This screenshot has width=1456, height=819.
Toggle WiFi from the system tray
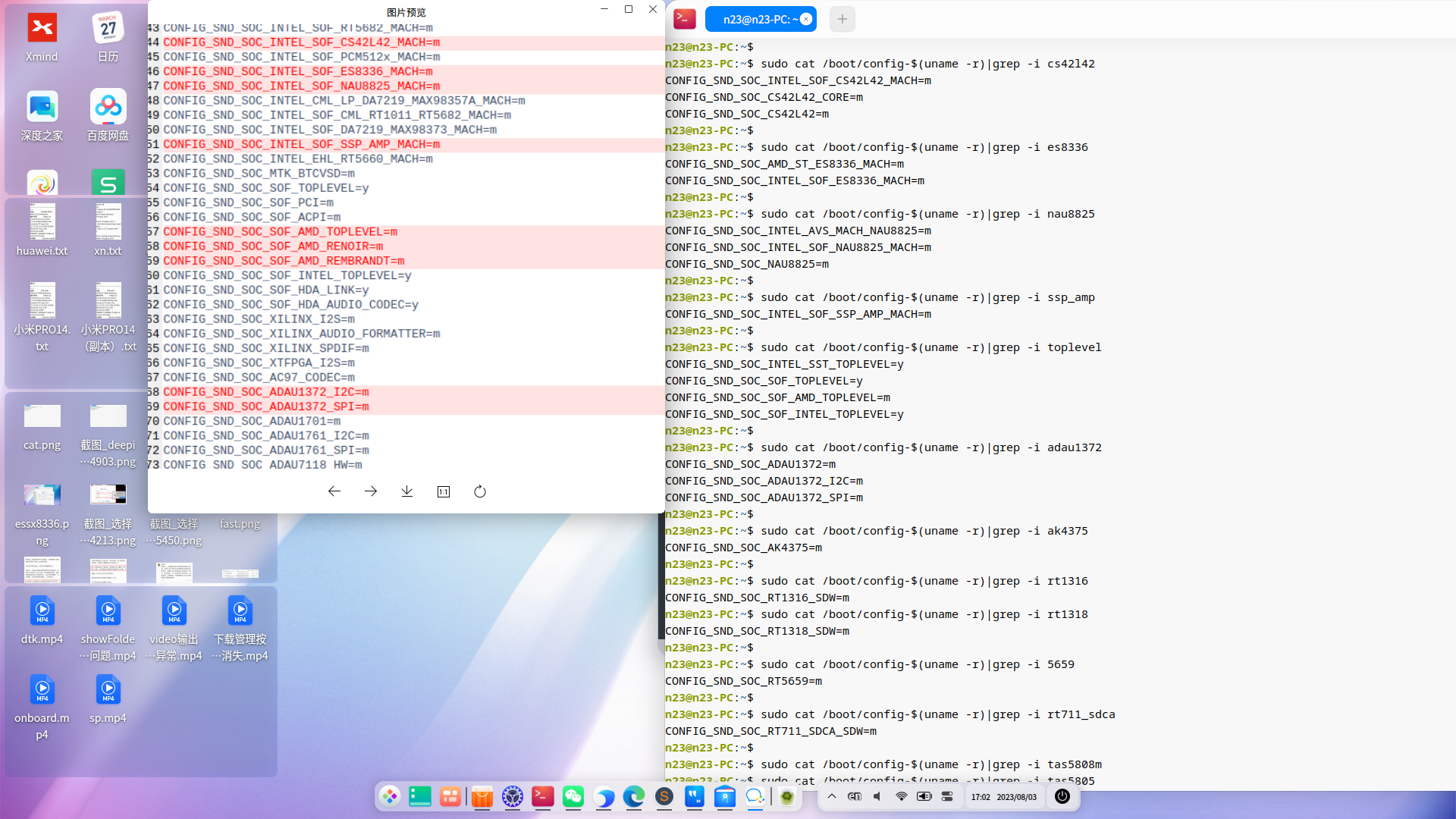901,797
